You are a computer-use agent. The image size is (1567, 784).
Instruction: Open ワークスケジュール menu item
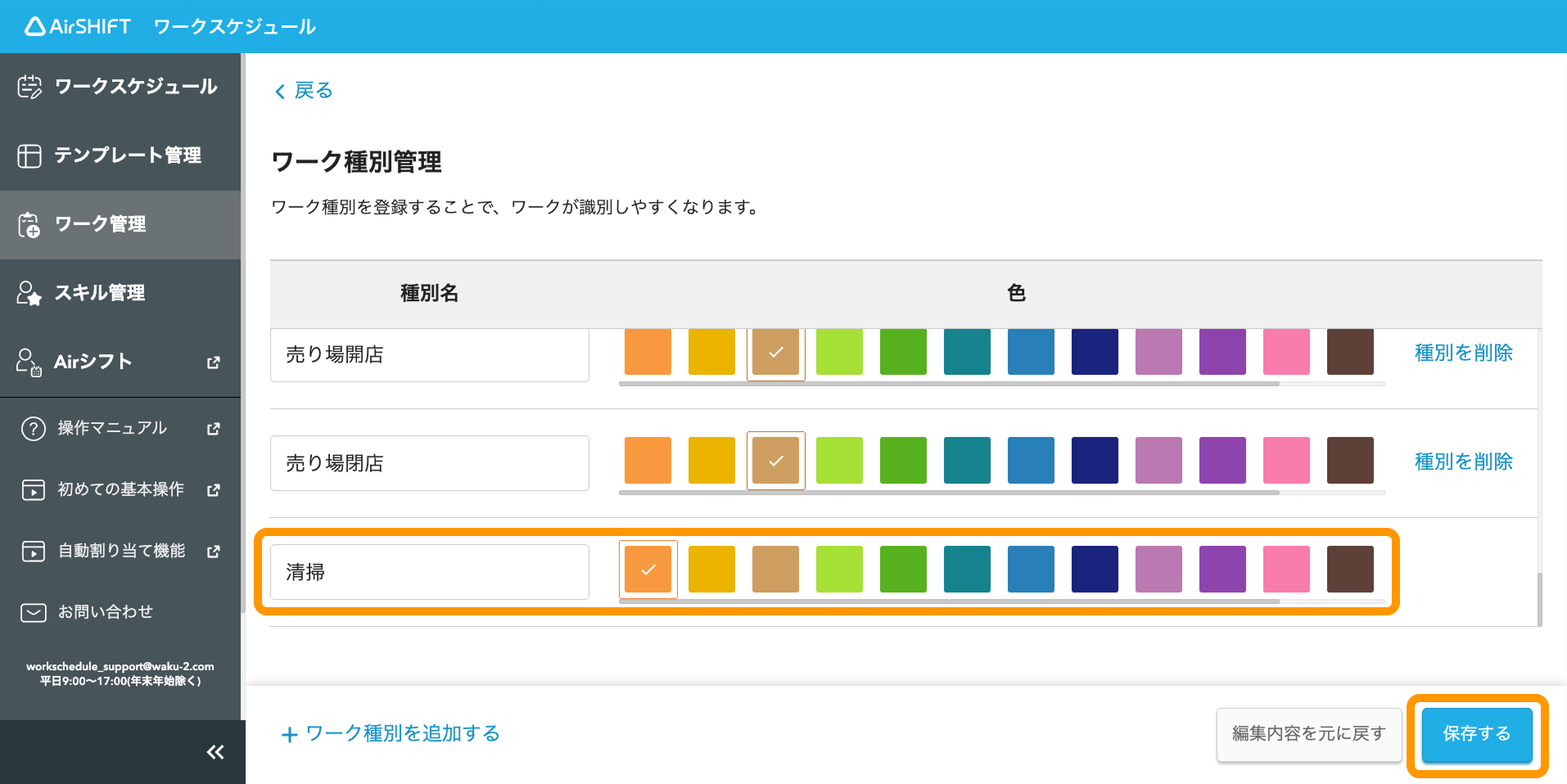click(x=120, y=87)
